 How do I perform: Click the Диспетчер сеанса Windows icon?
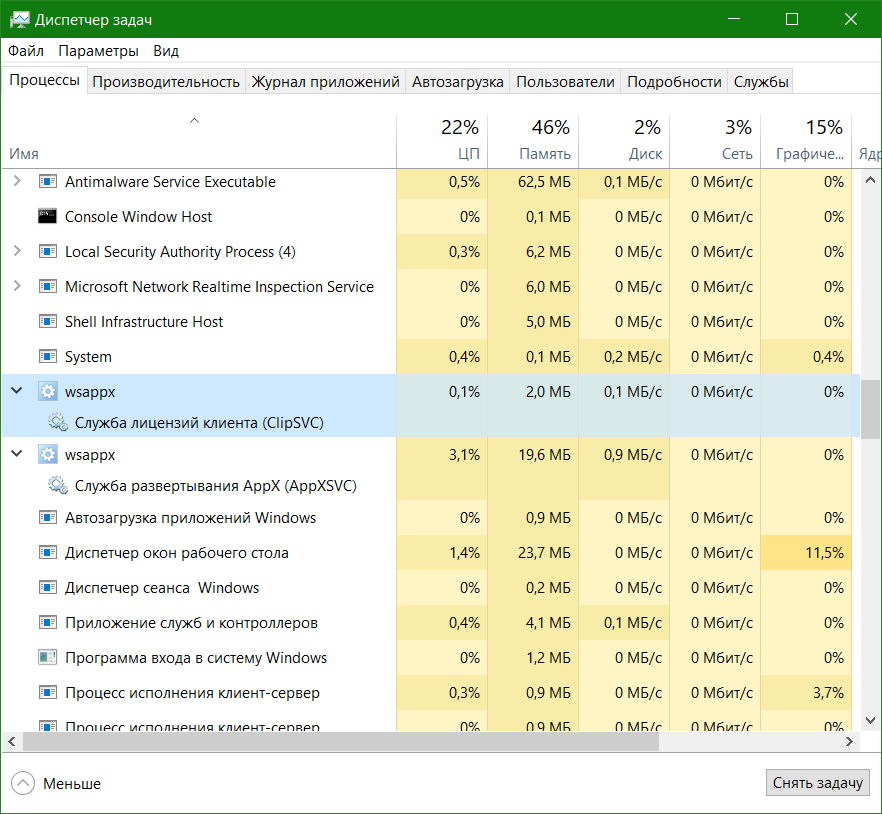47,588
